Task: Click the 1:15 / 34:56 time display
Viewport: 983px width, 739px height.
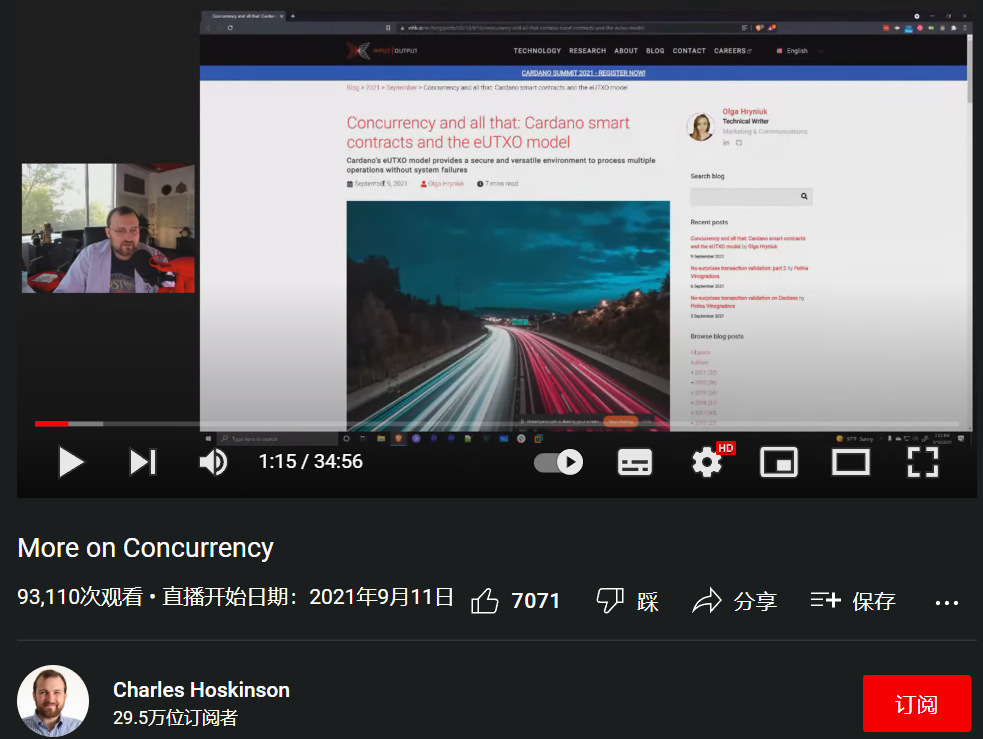Action: [x=310, y=462]
